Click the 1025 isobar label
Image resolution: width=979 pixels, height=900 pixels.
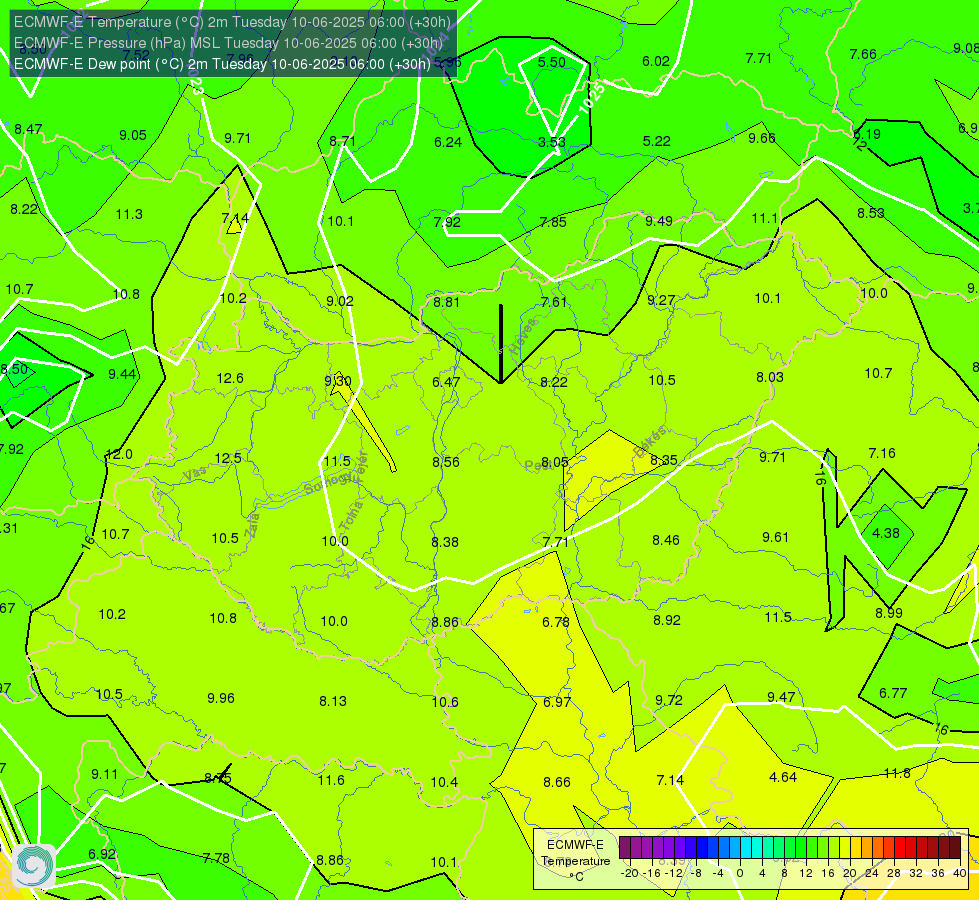point(591,97)
